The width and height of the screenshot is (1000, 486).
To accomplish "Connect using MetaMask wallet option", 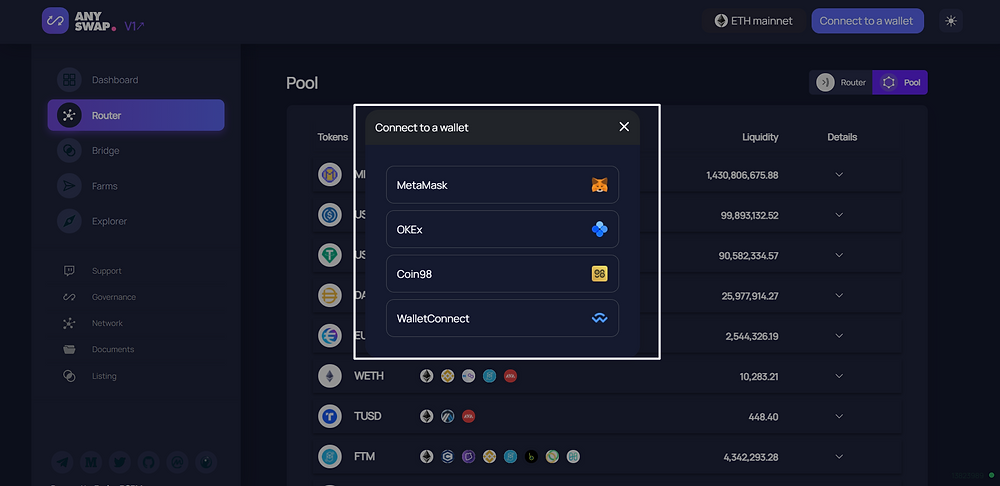I will pyautogui.click(x=502, y=185).
